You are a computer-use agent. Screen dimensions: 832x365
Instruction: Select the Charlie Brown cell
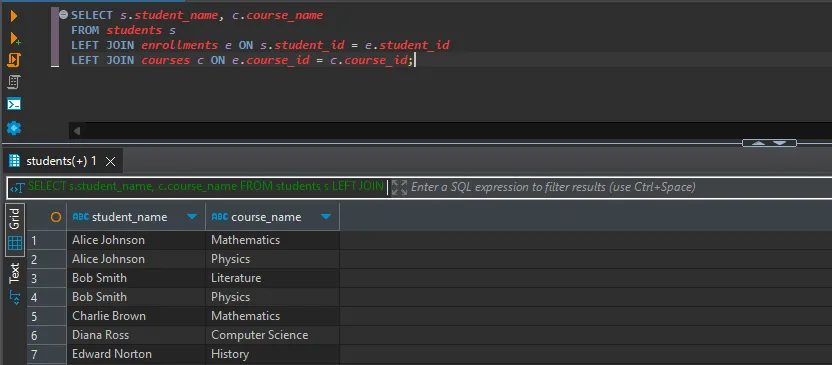click(x=136, y=316)
